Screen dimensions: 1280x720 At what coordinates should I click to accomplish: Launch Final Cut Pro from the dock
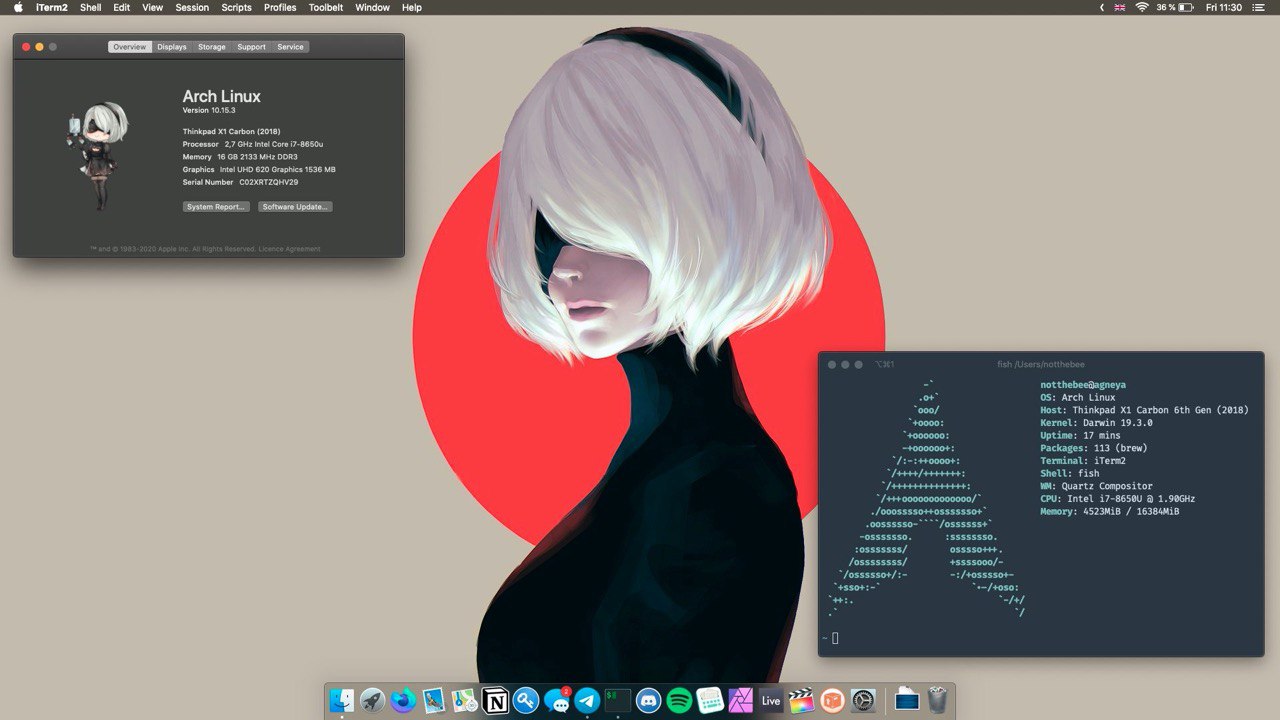[x=801, y=701]
